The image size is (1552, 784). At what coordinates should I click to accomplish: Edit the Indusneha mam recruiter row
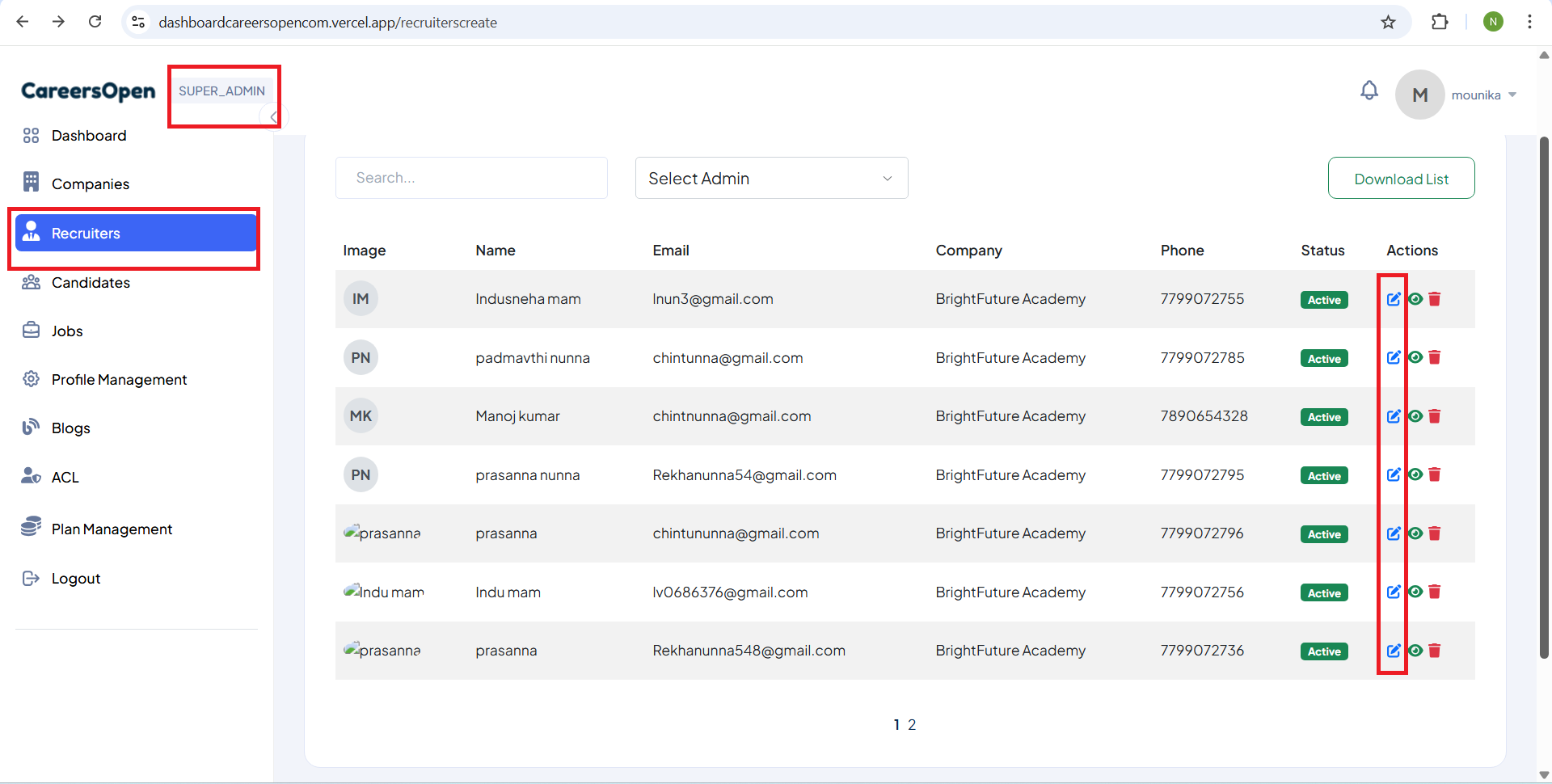coord(1394,299)
